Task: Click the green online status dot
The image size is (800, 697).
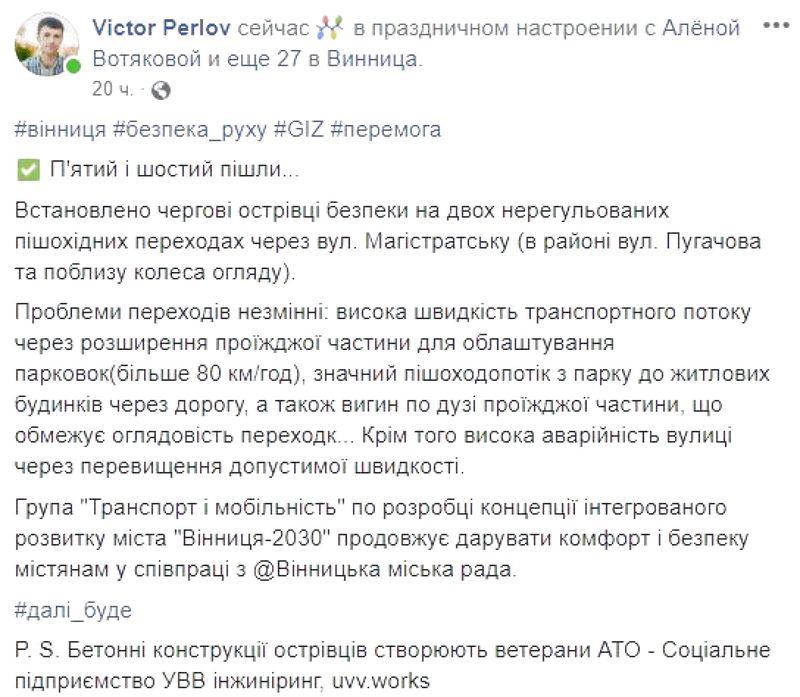Action: [x=73, y=66]
